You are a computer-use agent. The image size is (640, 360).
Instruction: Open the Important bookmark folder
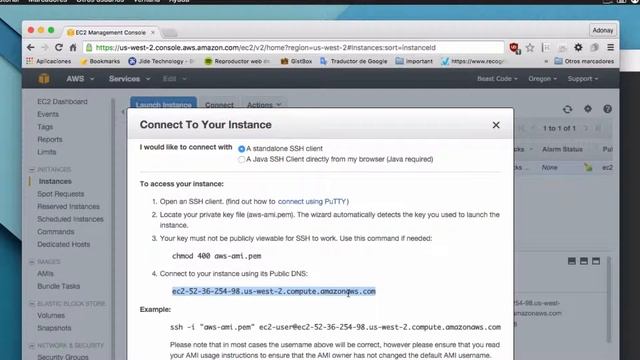point(414,61)
